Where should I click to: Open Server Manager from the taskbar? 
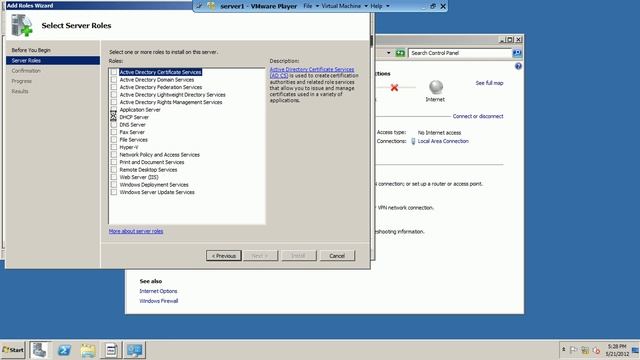pos(40,350)
